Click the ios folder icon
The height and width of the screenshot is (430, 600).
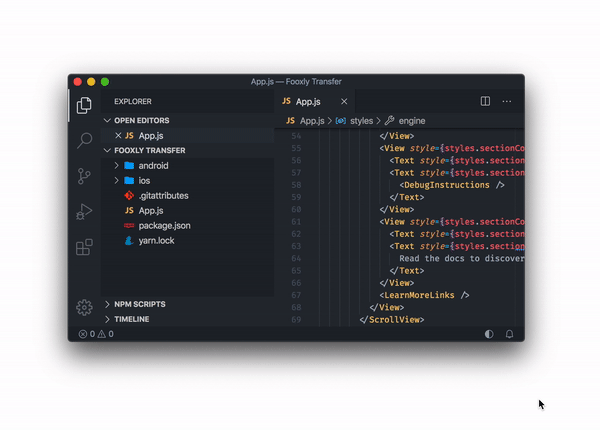(129, 180)
